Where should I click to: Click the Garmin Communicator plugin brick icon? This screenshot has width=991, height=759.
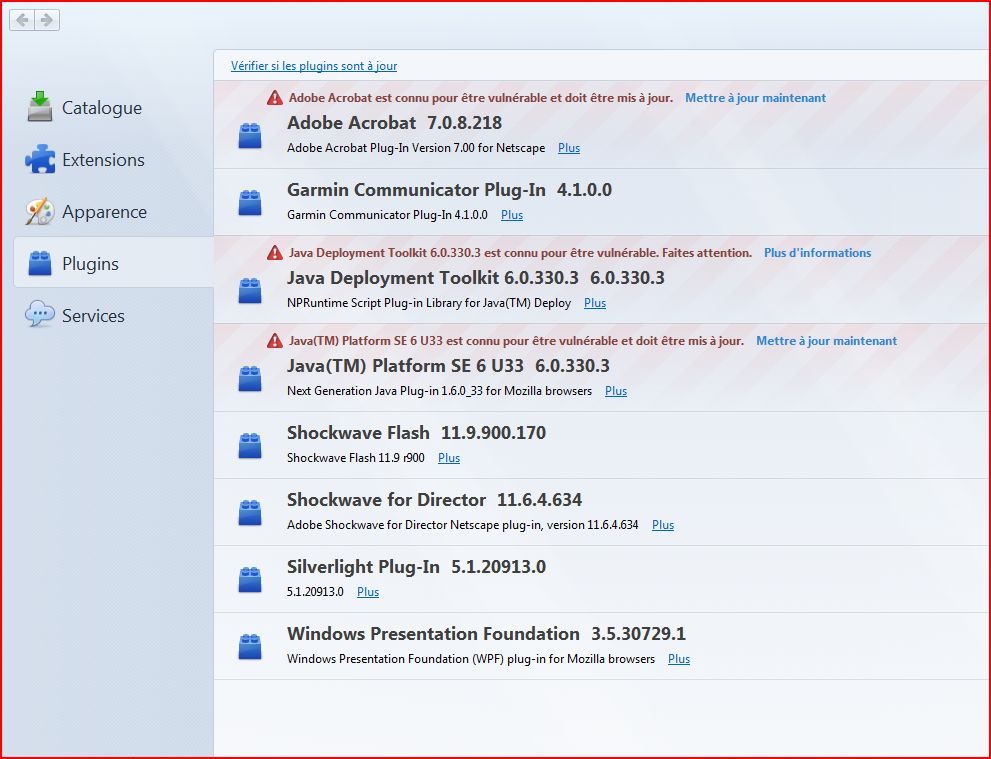[x=250, y=203]
